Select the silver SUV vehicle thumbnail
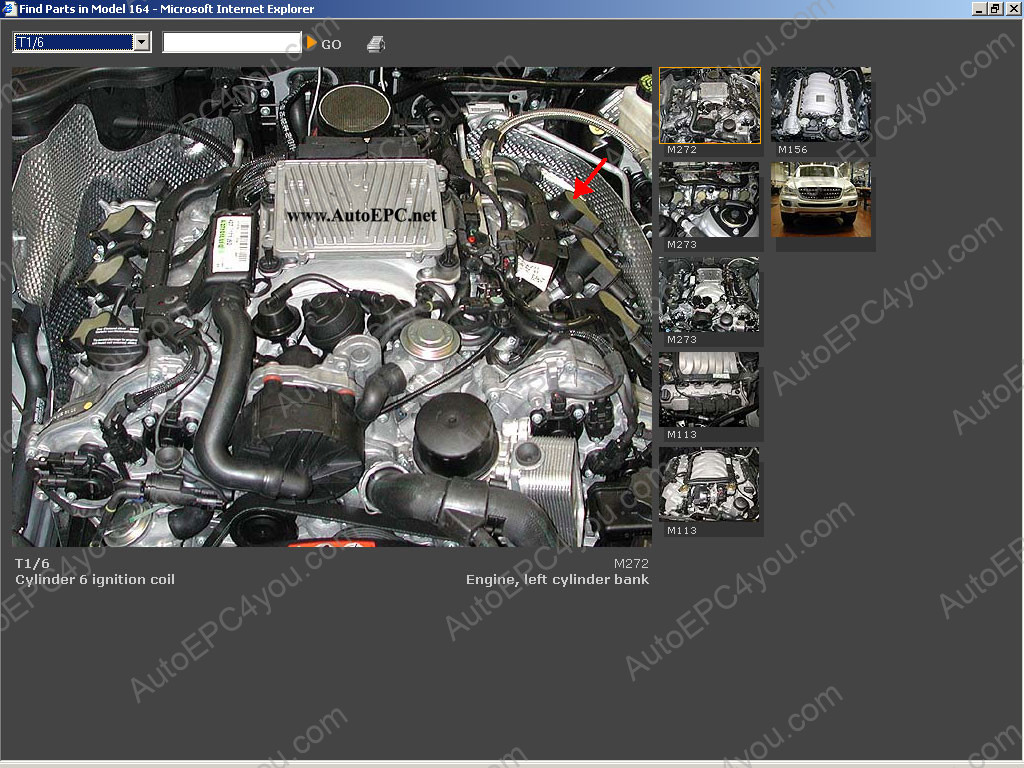1024x768 pixels. pyautogui.click(x=821, y=200)
